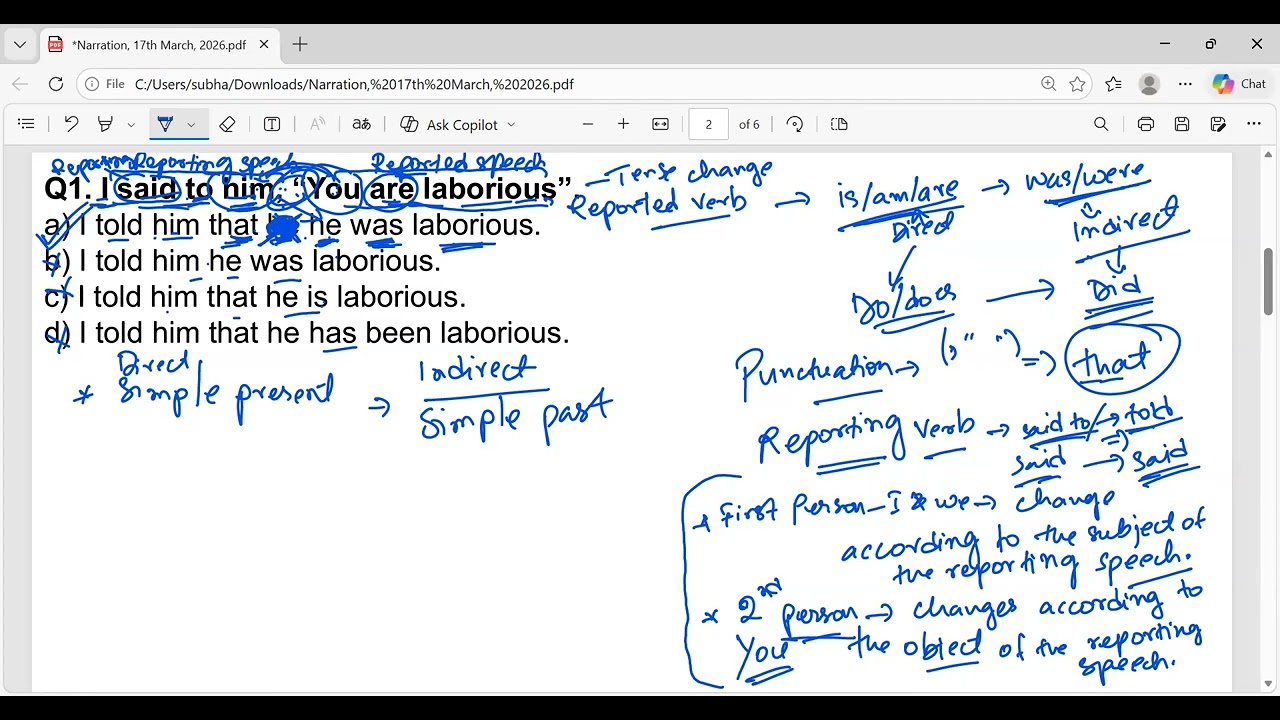This screenshot has height=720, width=1280.
Task: Toggle the page view icon
Action: coord(839,124)
